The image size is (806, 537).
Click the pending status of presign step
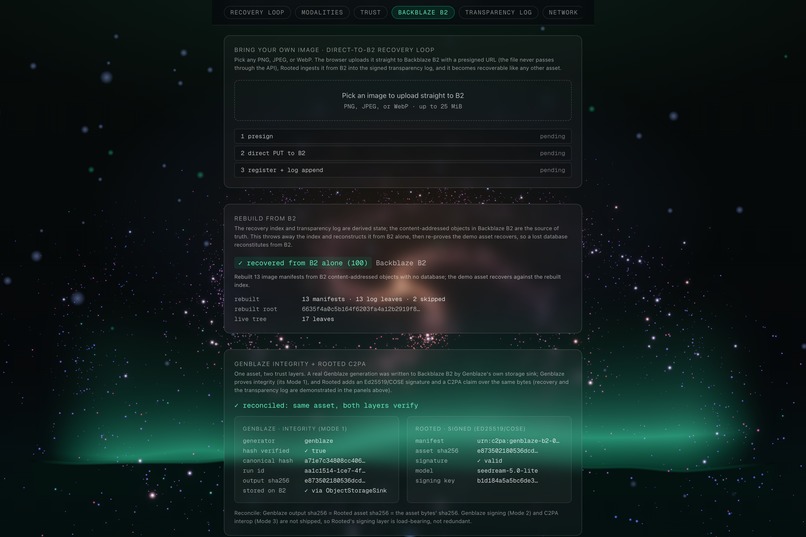552,136
